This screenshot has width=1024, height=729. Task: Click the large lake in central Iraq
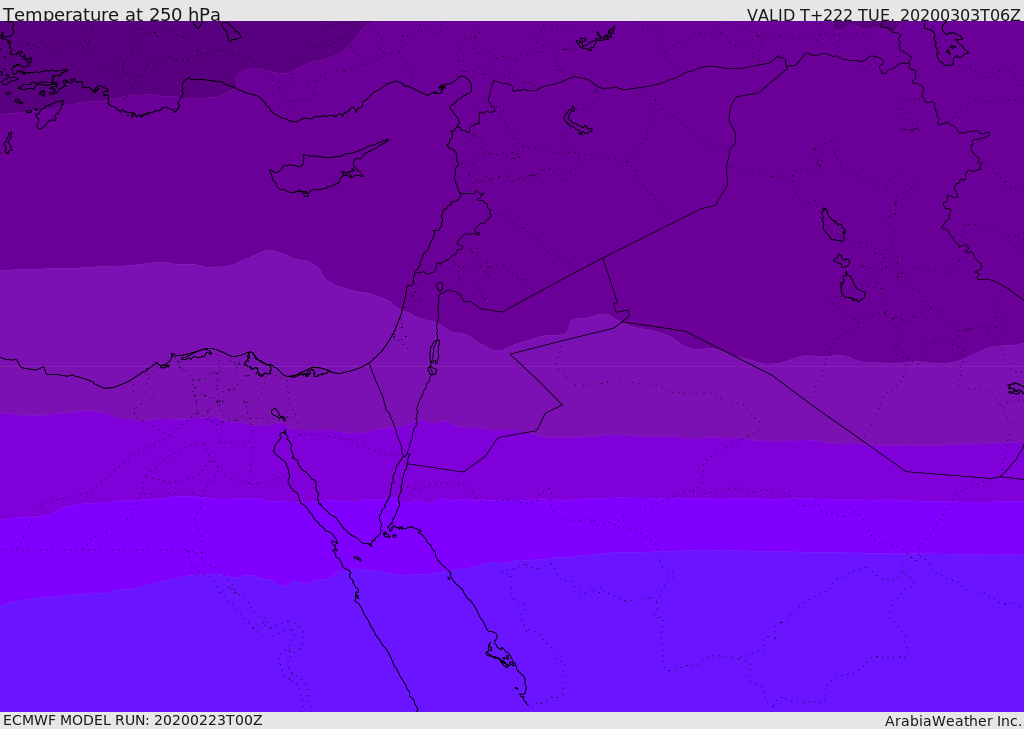pyautogui.click(x=833, y=225)
